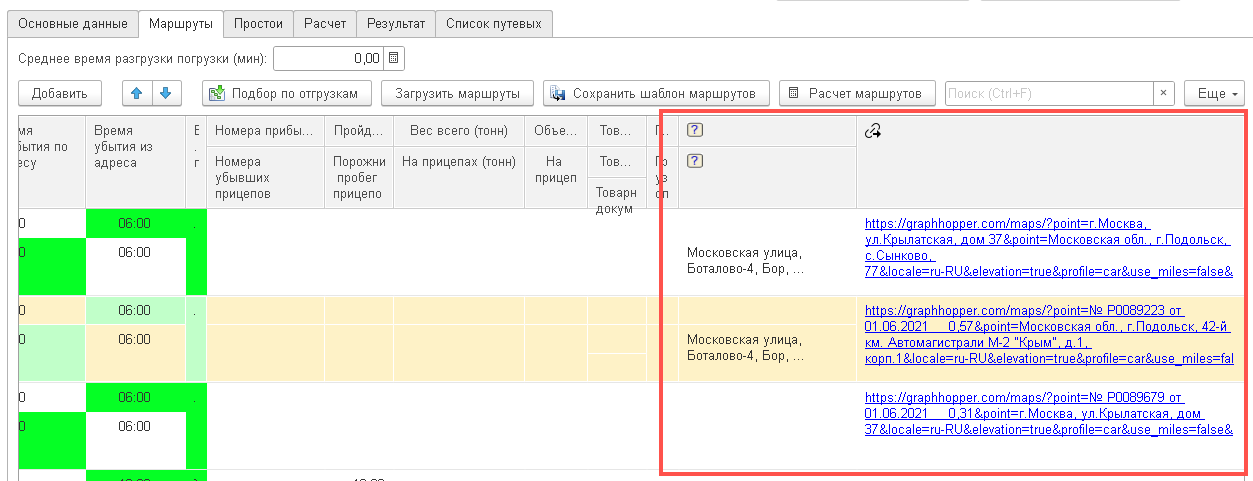Open graphhopper link for № Р0089679
The height and width of the screenshot is (481, 1253).
click(1049, 413)
